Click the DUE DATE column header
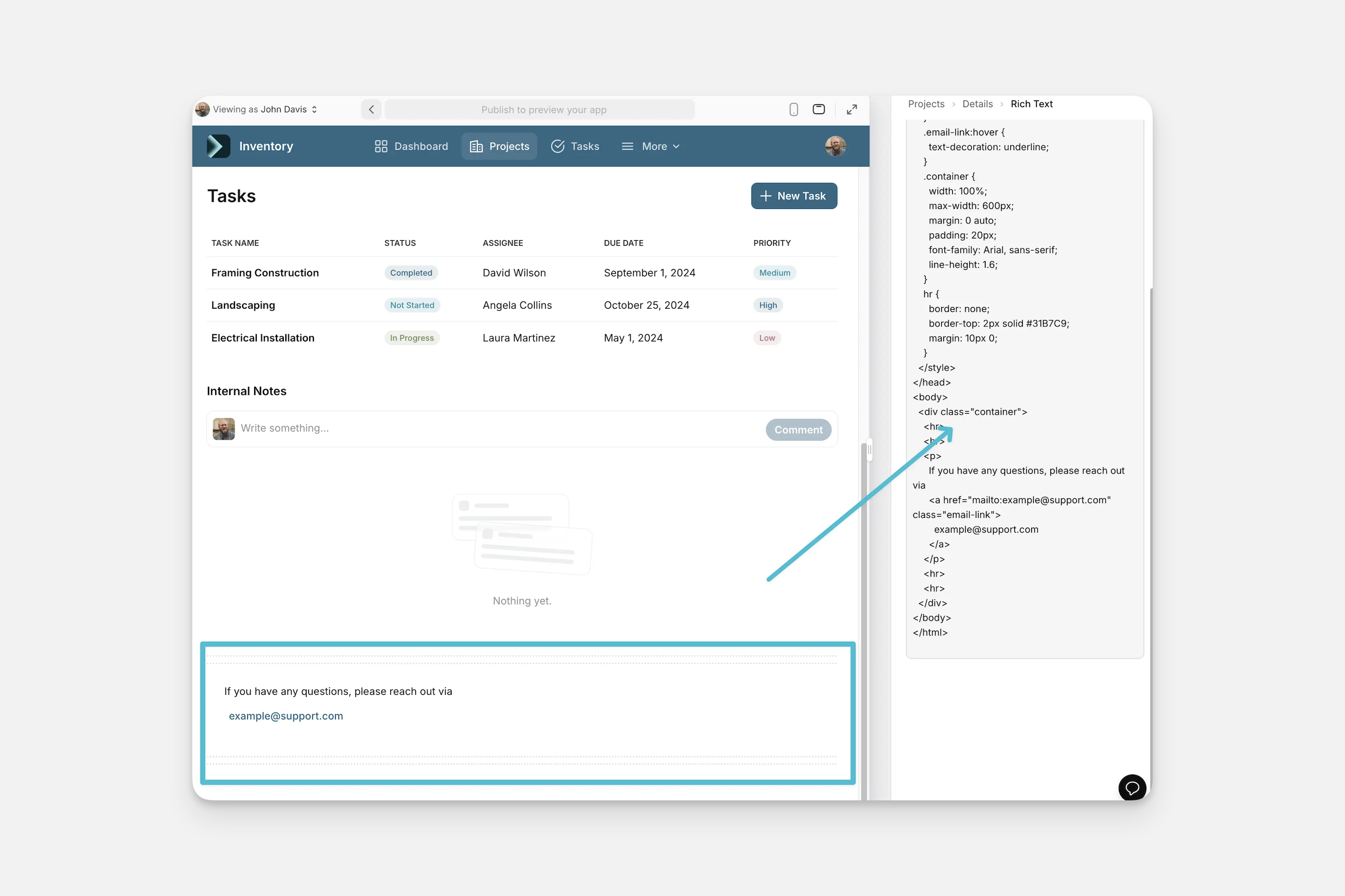This screenshot has height=896, width=1345. tap(623, 243)
